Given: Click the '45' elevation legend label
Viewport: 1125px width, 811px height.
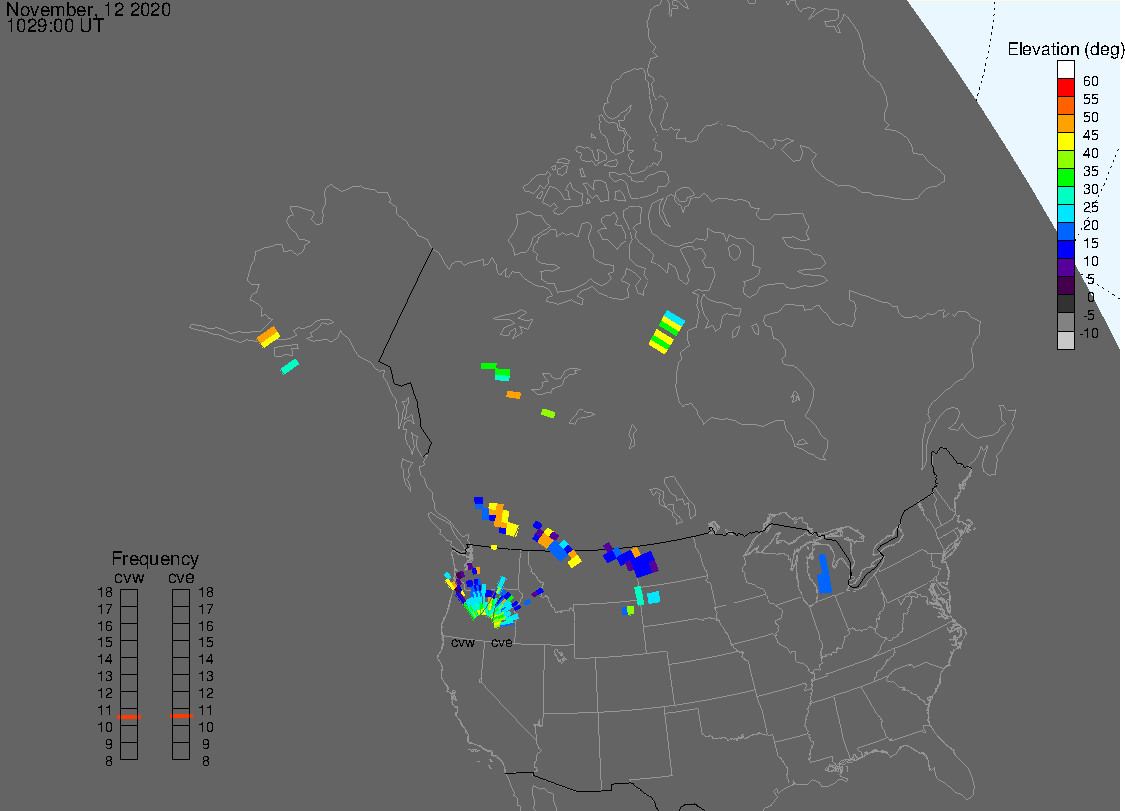Looking at the screenshot, I should 1091,135.
